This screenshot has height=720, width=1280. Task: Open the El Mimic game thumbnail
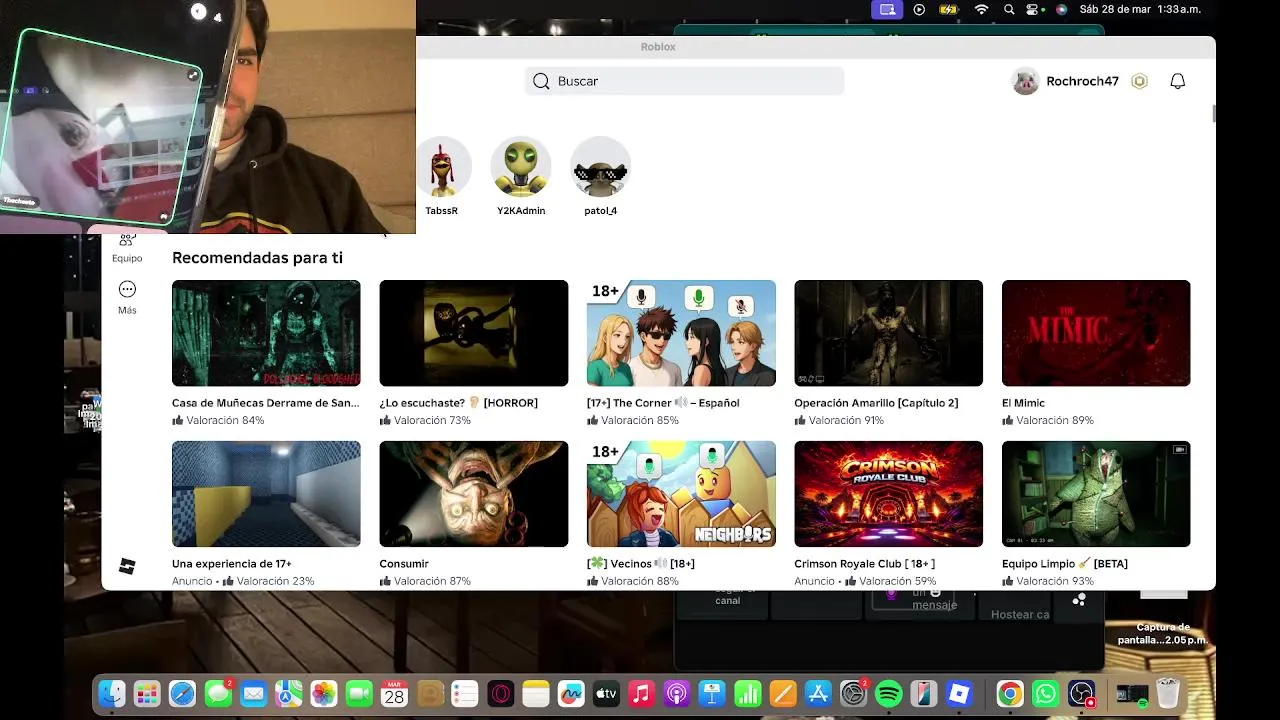tap(1096, 333)
